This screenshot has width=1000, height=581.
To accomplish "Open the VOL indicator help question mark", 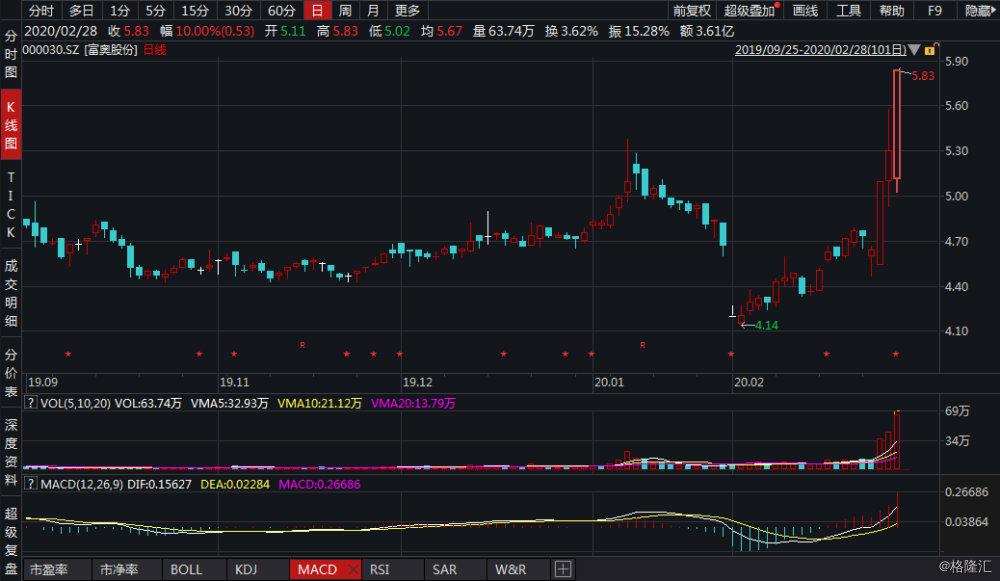I will (x=30, y=403).
